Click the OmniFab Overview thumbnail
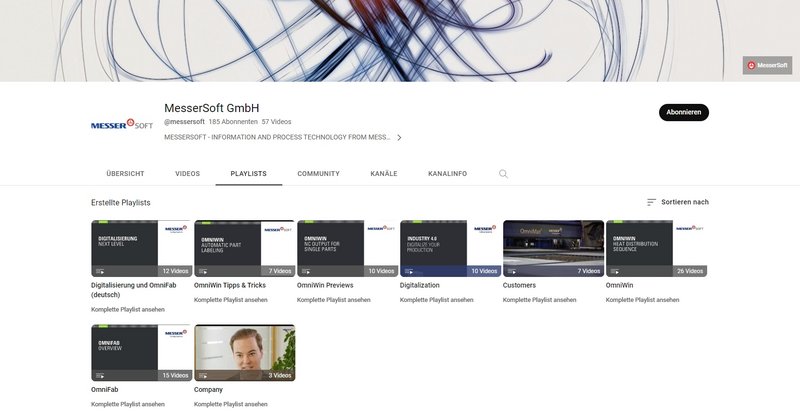 pos(141,353)
